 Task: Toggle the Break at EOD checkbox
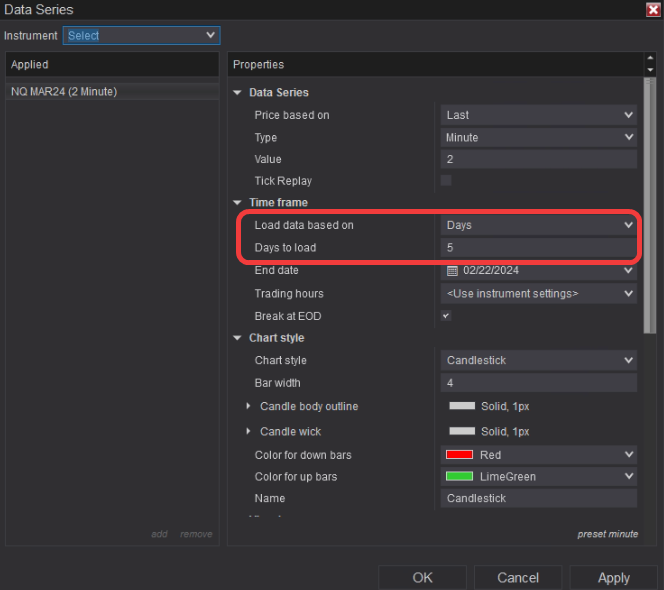click(446, 316)
